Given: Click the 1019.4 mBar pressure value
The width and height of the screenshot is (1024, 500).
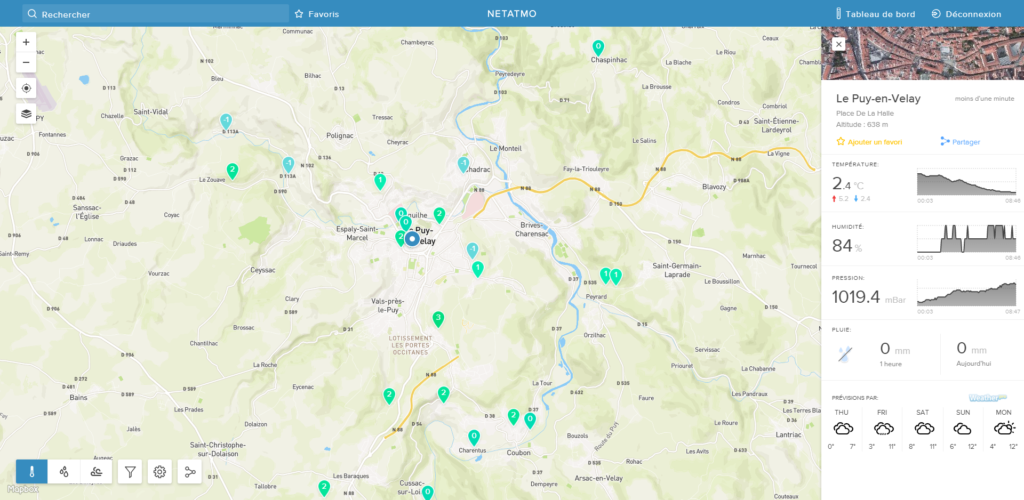Looking at the screenshot, I should pyautogui.click(x=869, y=298).
